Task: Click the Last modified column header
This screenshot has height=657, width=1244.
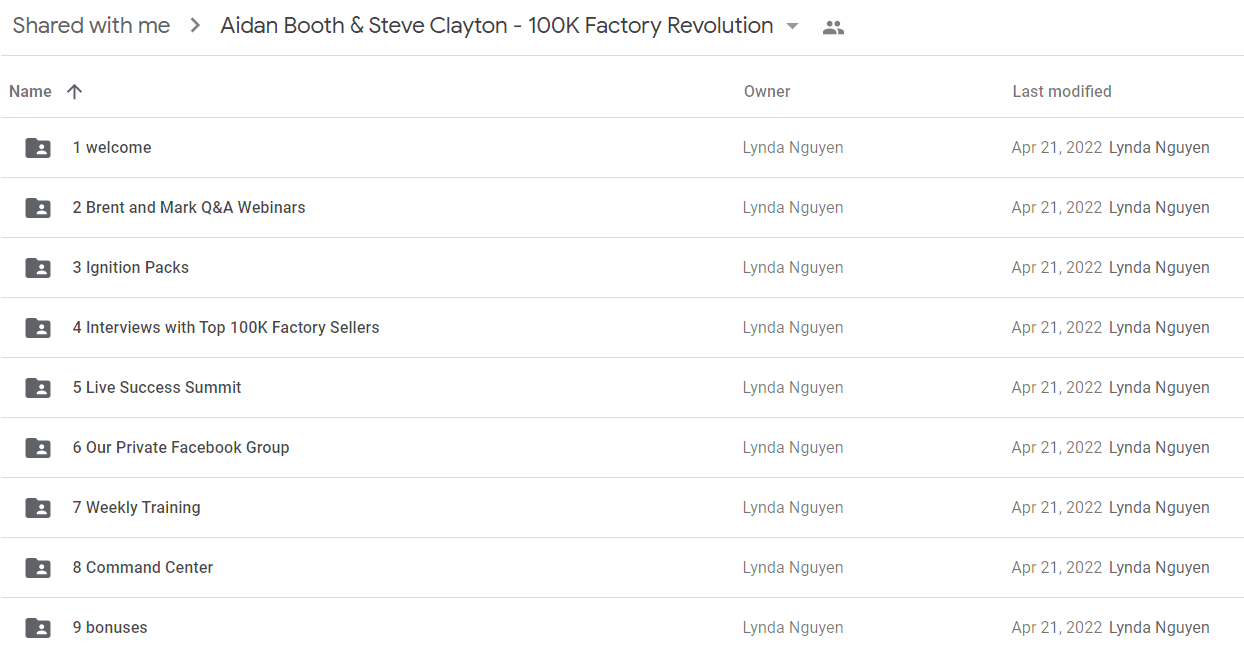Action: point(1062,91)
